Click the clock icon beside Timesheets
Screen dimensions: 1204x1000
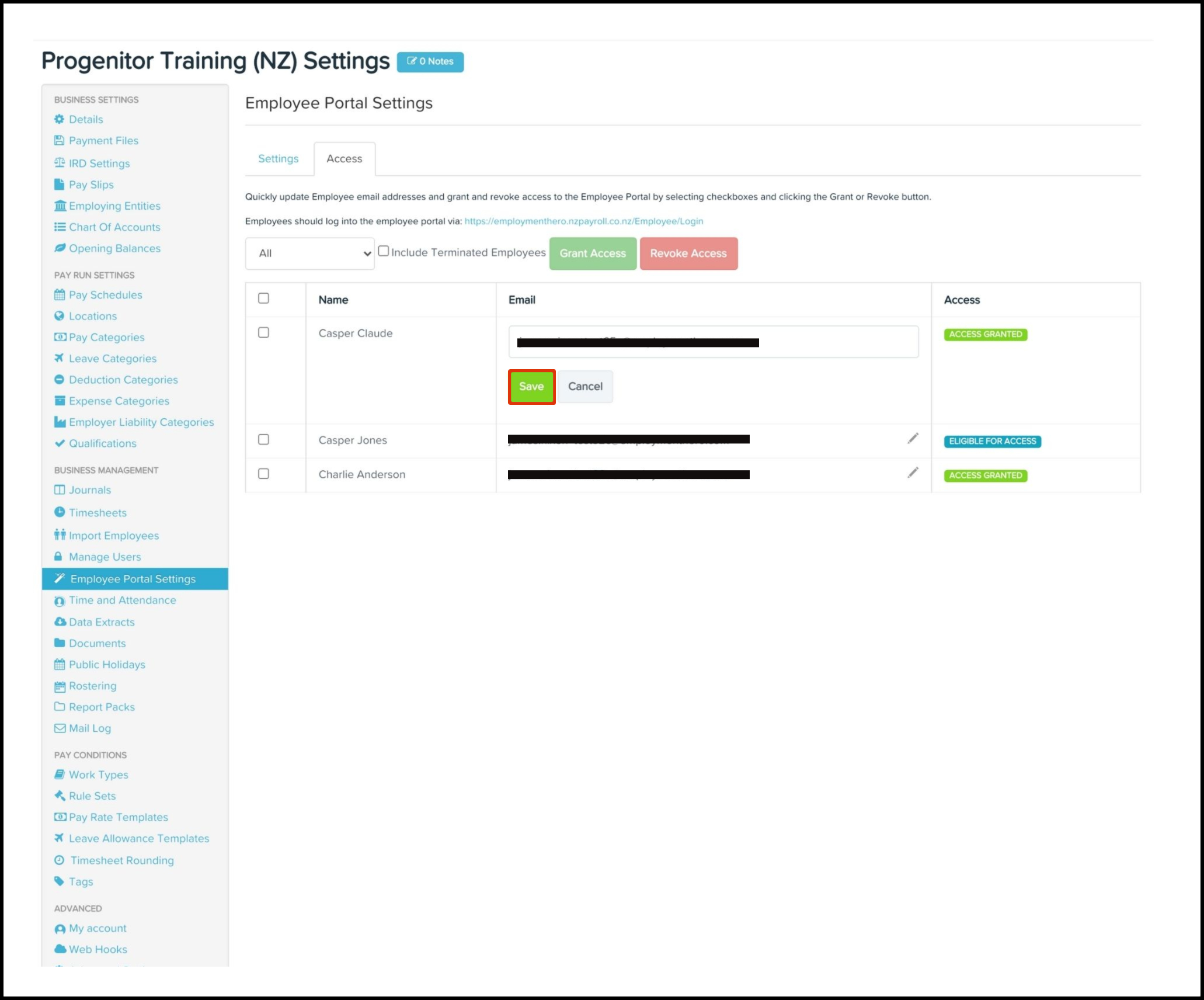click(x=60, y=512)
